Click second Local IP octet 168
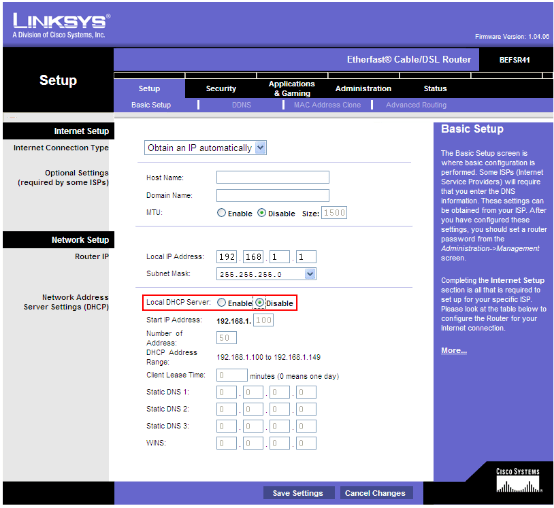 (253, 256)
